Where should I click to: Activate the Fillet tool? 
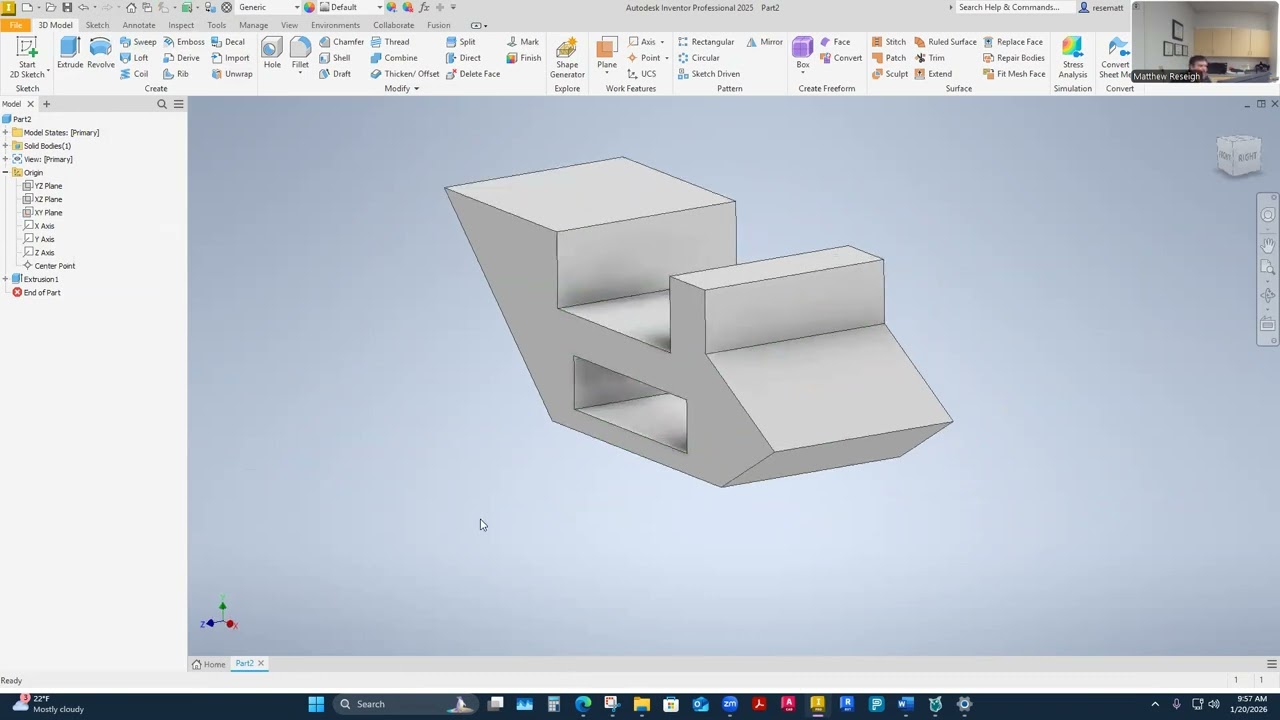pos(300,53)
